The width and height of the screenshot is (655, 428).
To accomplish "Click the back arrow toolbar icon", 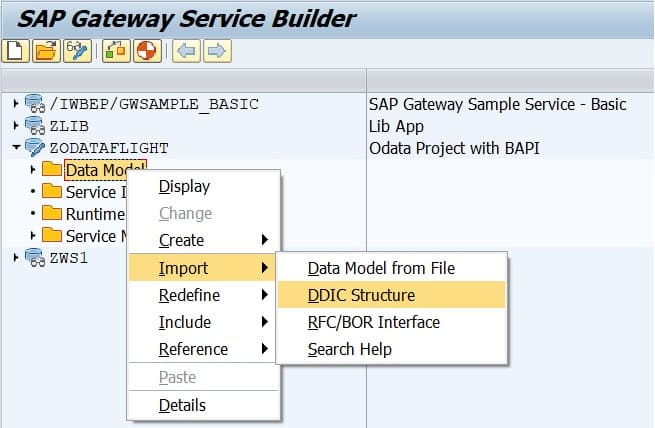I will (185, 50).
